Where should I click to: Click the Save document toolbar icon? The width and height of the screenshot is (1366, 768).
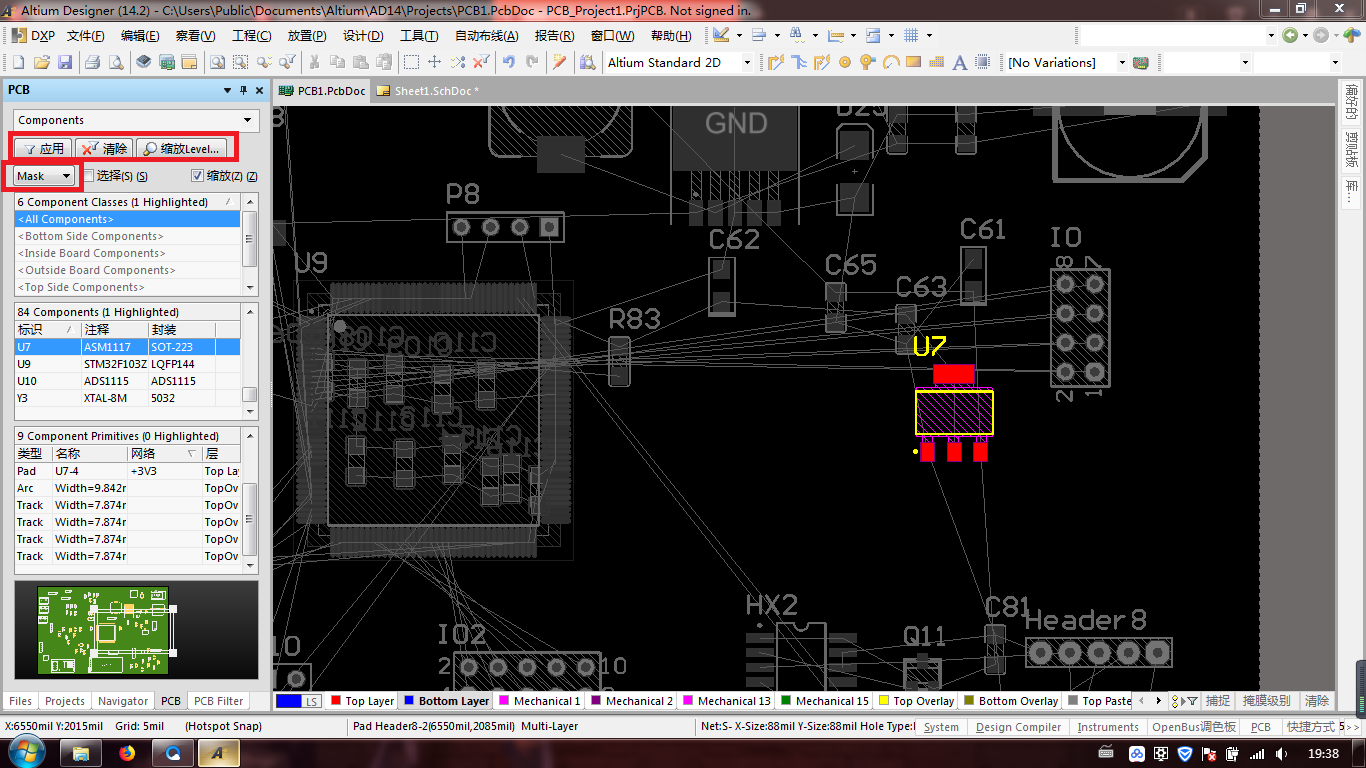pyautogui.click(x=65, y=62)
